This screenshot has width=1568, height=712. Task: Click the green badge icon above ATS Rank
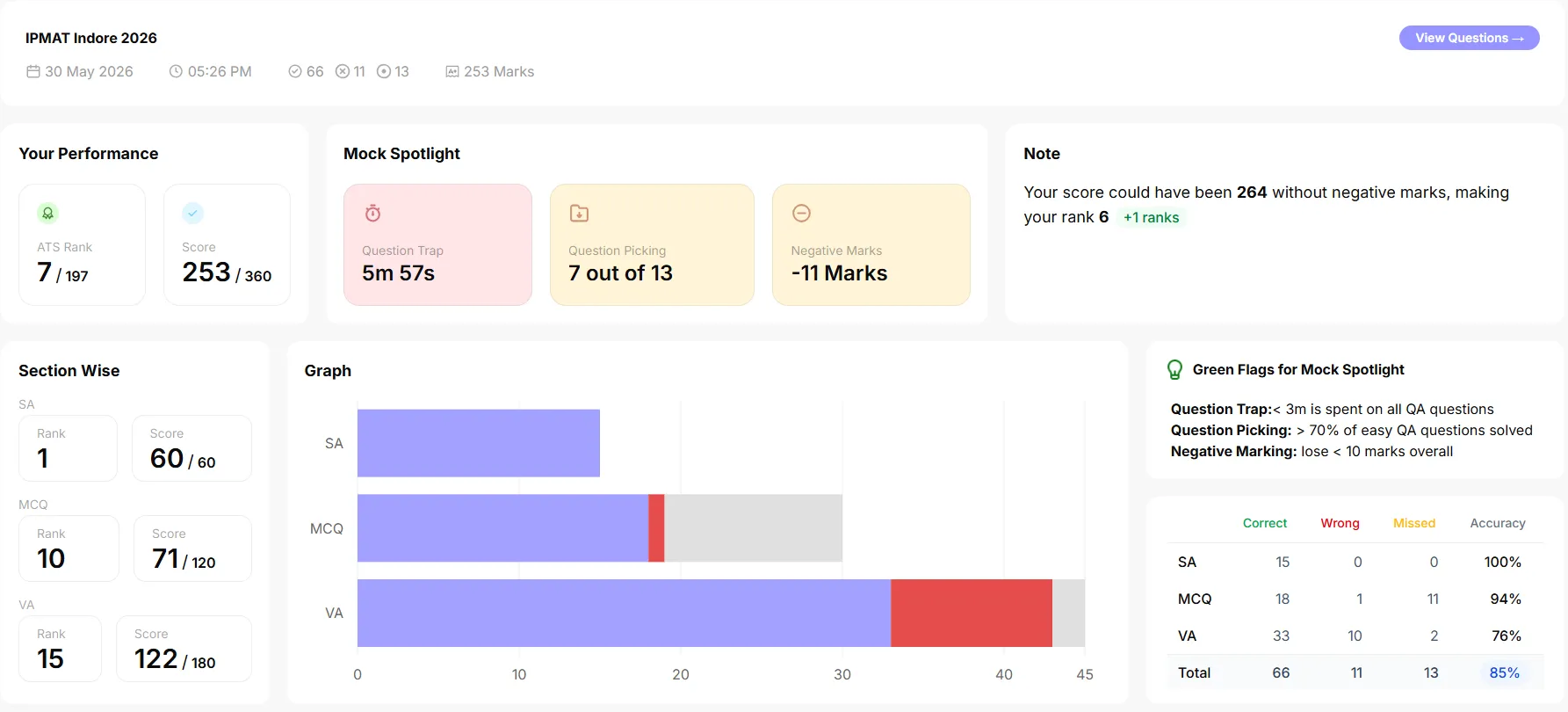tap(48, 213)
